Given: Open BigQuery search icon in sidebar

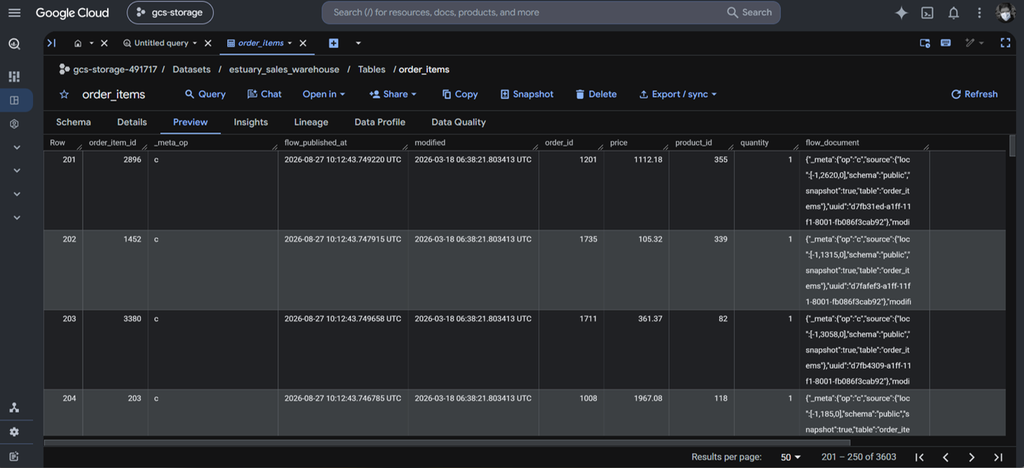Looking at the screenshot, I should (14, 44).
